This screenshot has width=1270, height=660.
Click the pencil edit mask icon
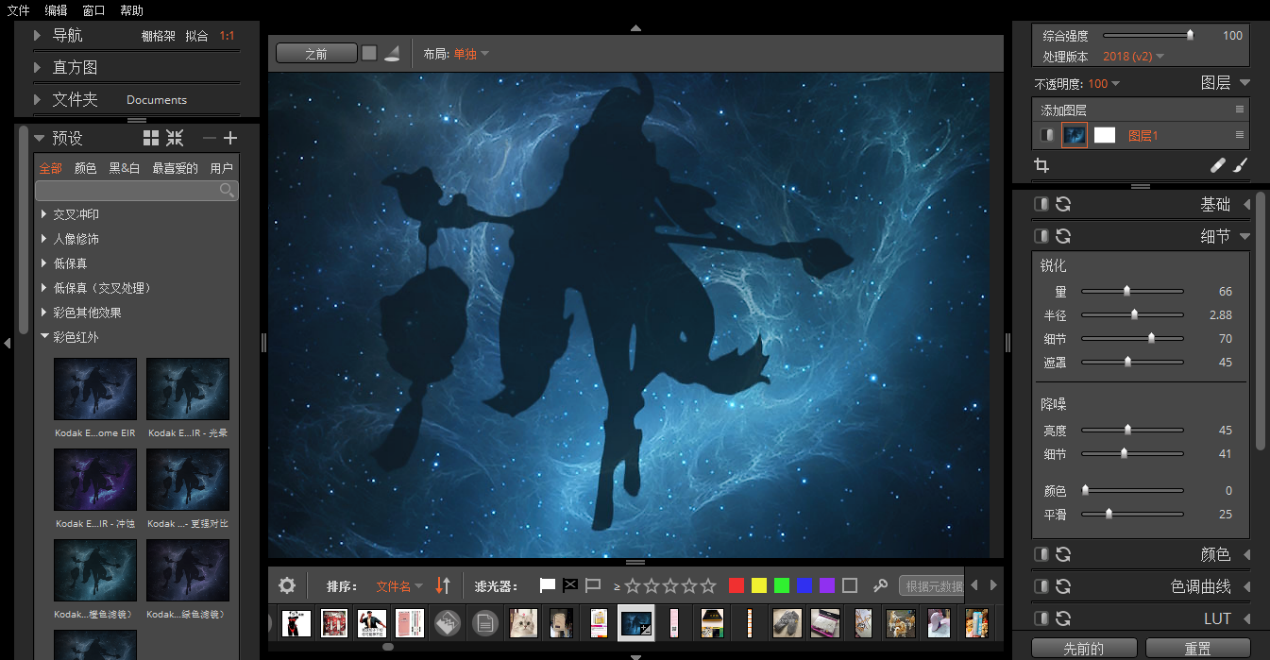coord(1217,165)
